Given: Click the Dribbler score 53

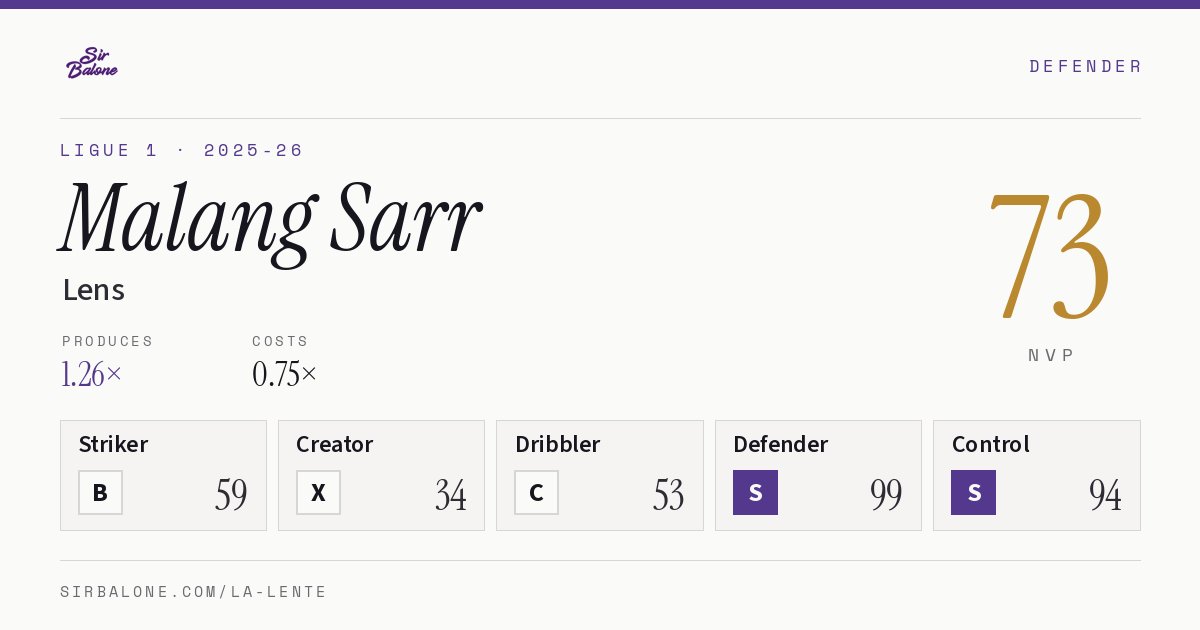Looking at the screenshot, I should click(x=668, y=494).
